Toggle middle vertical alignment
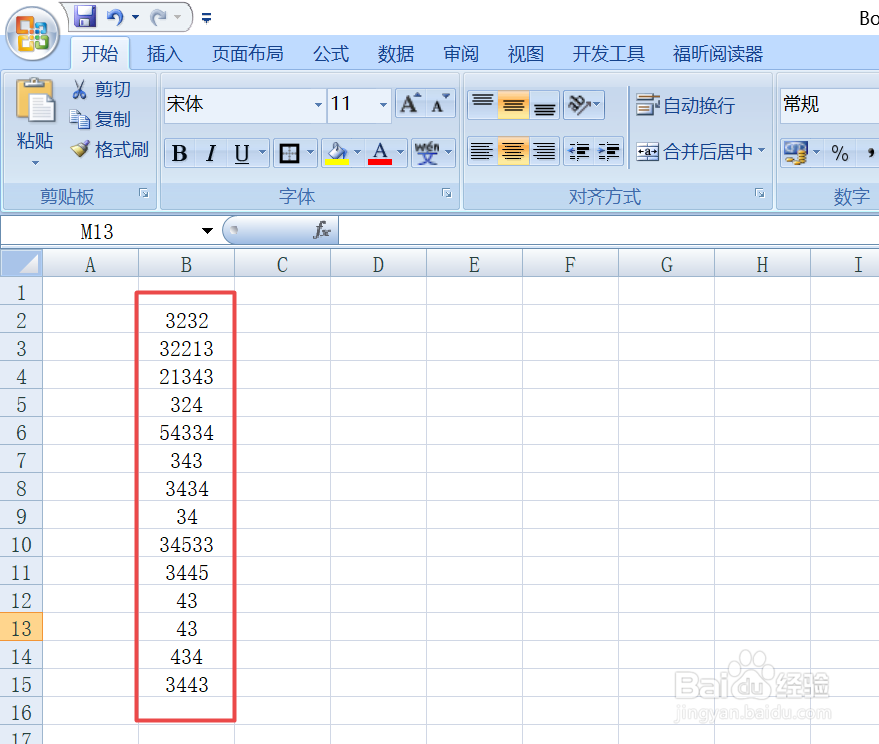Screen dimensions: 879x744 click(x=513, y=104)
